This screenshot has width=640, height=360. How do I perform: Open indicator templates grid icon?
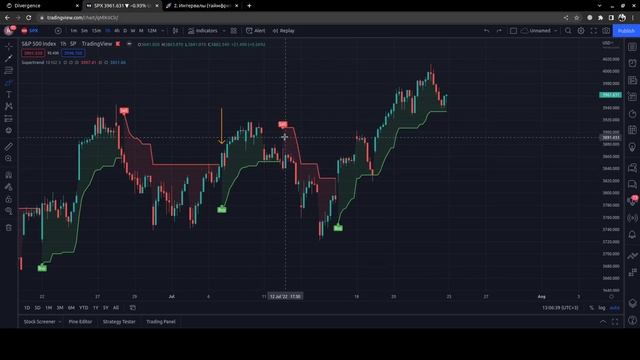tap(233, 31)
